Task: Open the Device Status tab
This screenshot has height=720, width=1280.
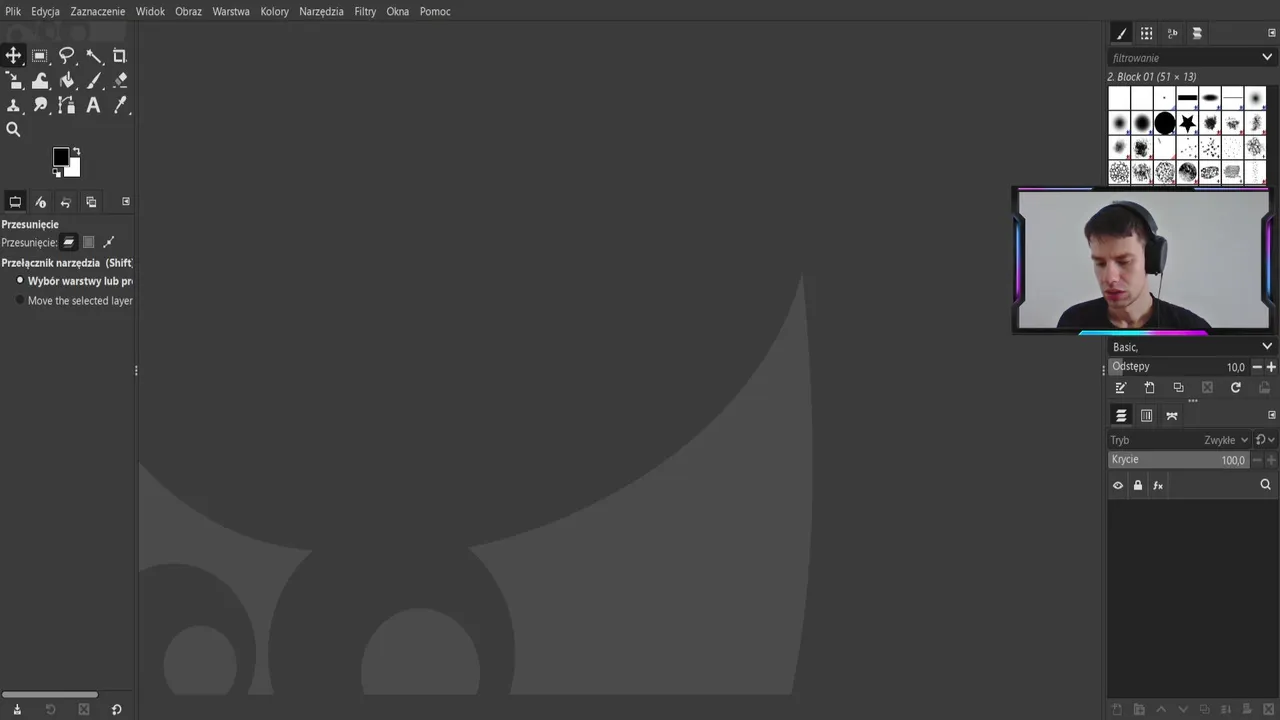Action: (x=41, y=202)
